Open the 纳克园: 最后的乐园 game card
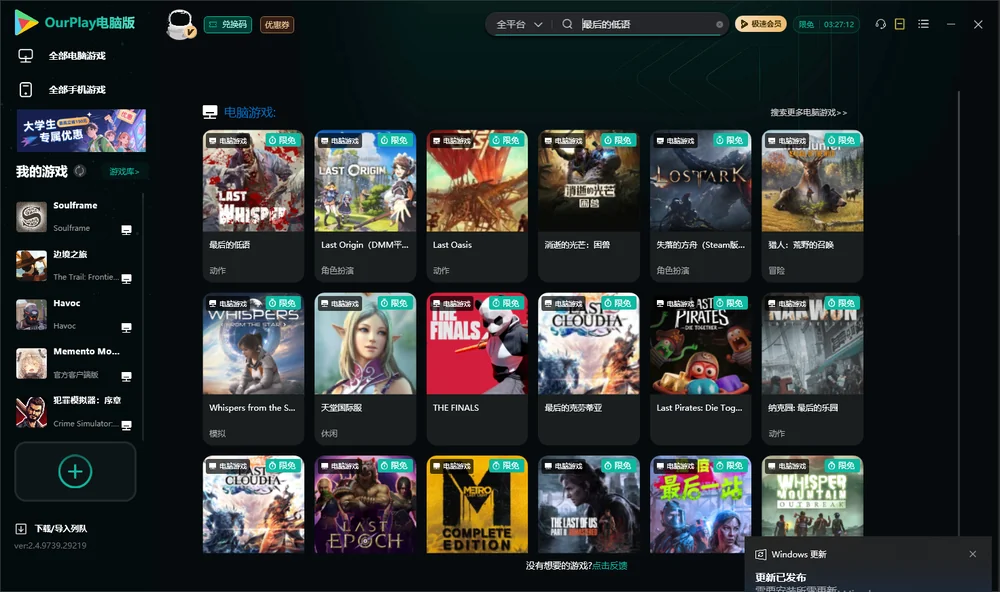 click(812, 369)
